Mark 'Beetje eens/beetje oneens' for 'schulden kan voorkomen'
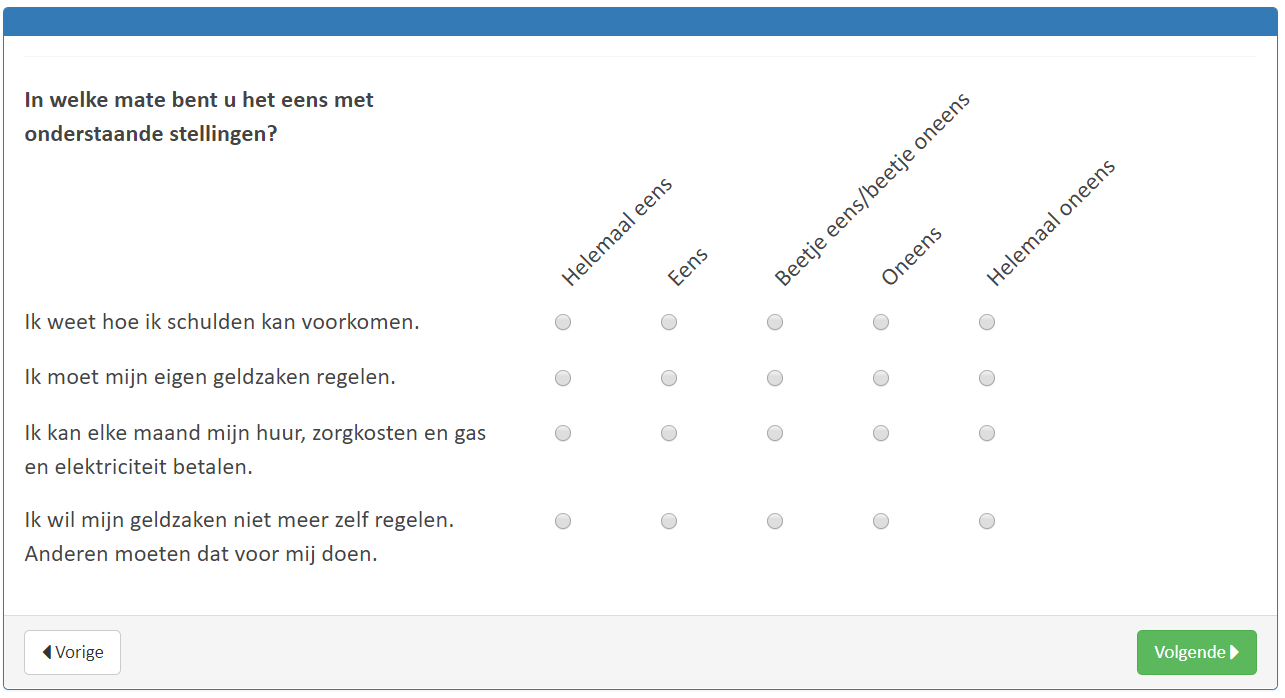Viewport: 1285px width, 698px height. (x=775, y=322)
